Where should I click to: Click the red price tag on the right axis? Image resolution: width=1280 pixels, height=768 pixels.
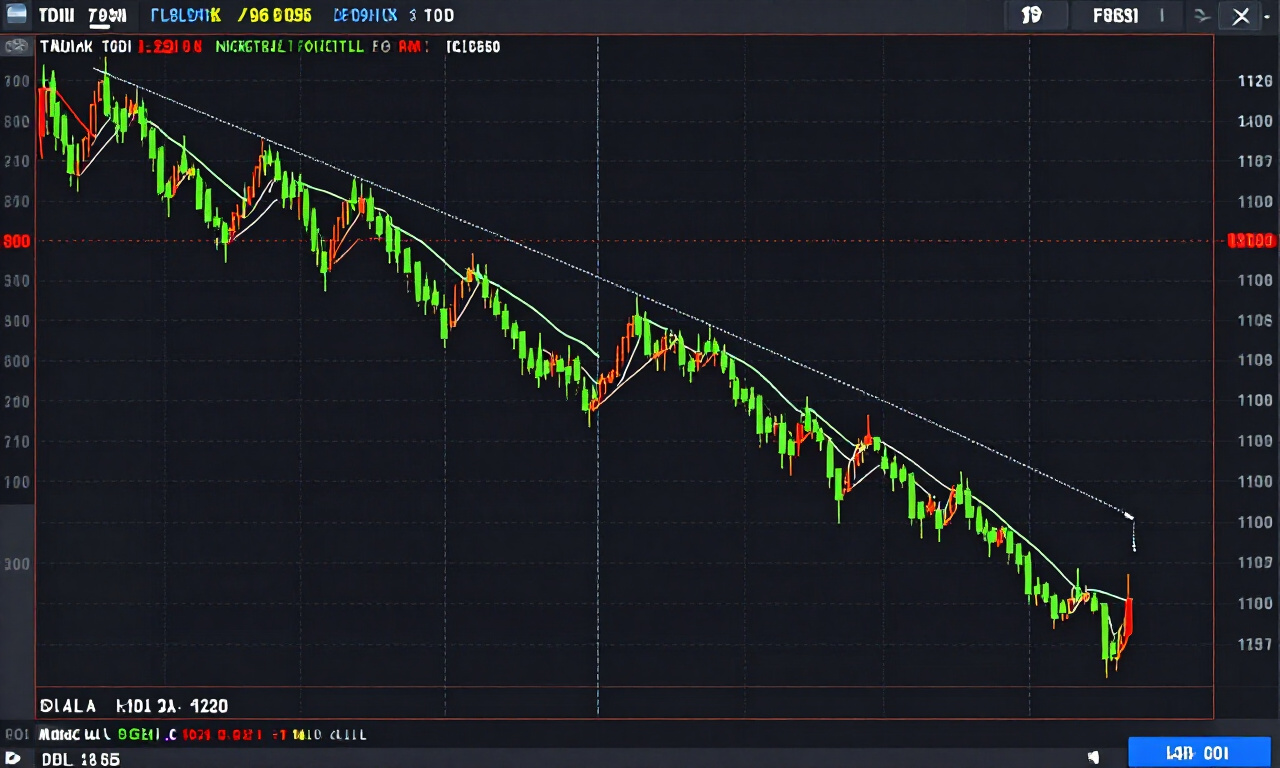click(x=1251, y=240)
